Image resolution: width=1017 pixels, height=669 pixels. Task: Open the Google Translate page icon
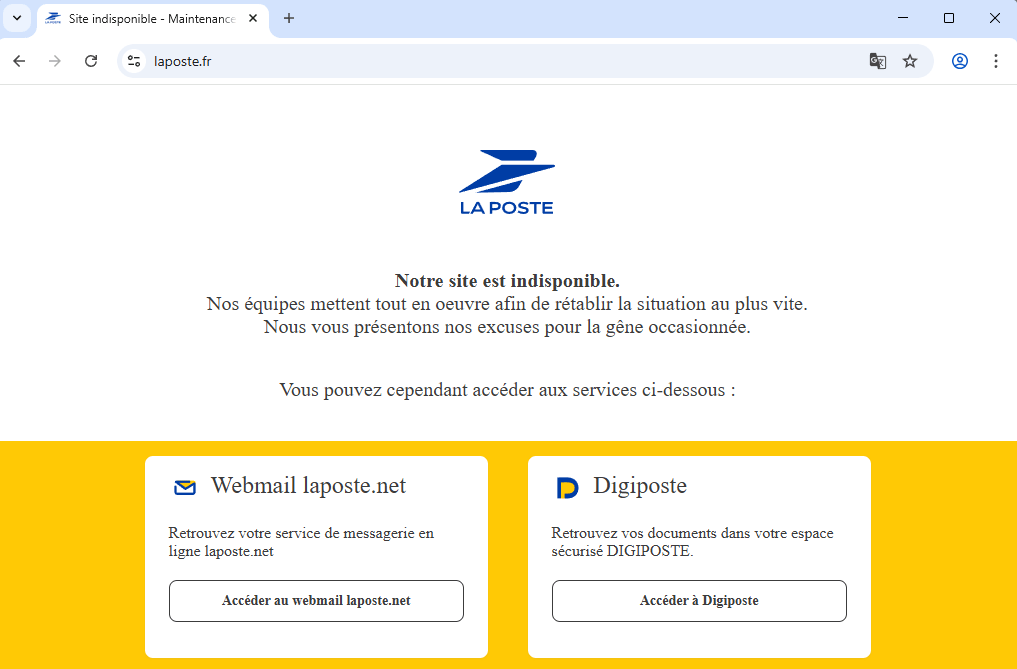click(877, 61)
